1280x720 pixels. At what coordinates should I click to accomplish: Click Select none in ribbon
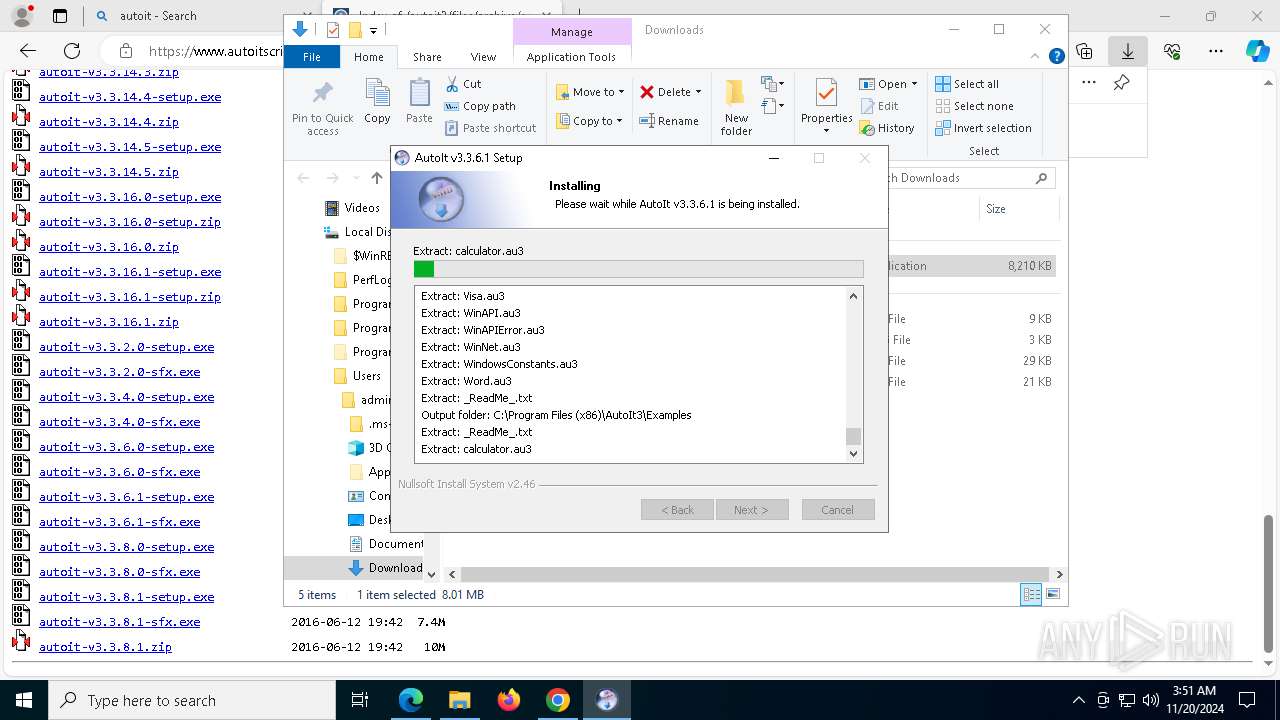tap(975, 106)
